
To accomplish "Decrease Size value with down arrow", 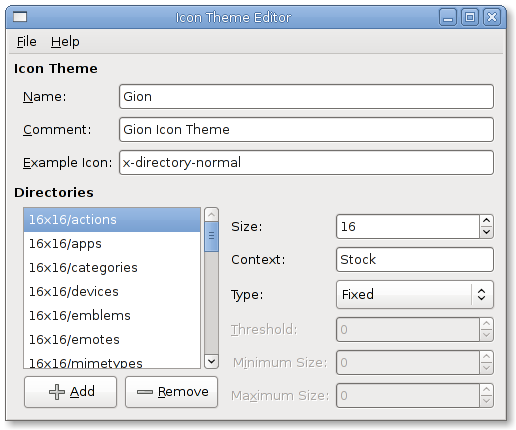I will [x=486, y=232].
